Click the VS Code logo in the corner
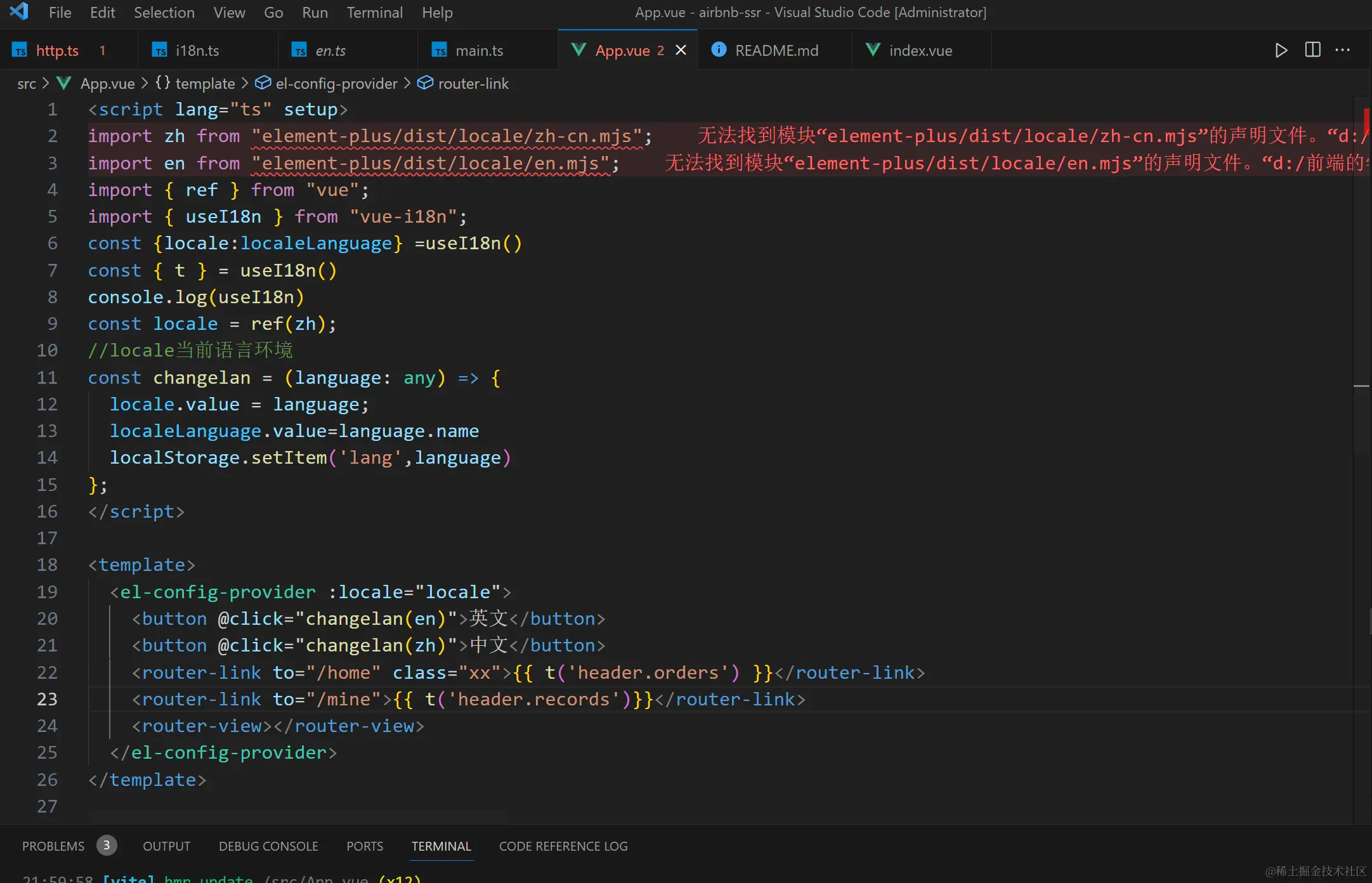1372x883 pixels. point(18,12)
